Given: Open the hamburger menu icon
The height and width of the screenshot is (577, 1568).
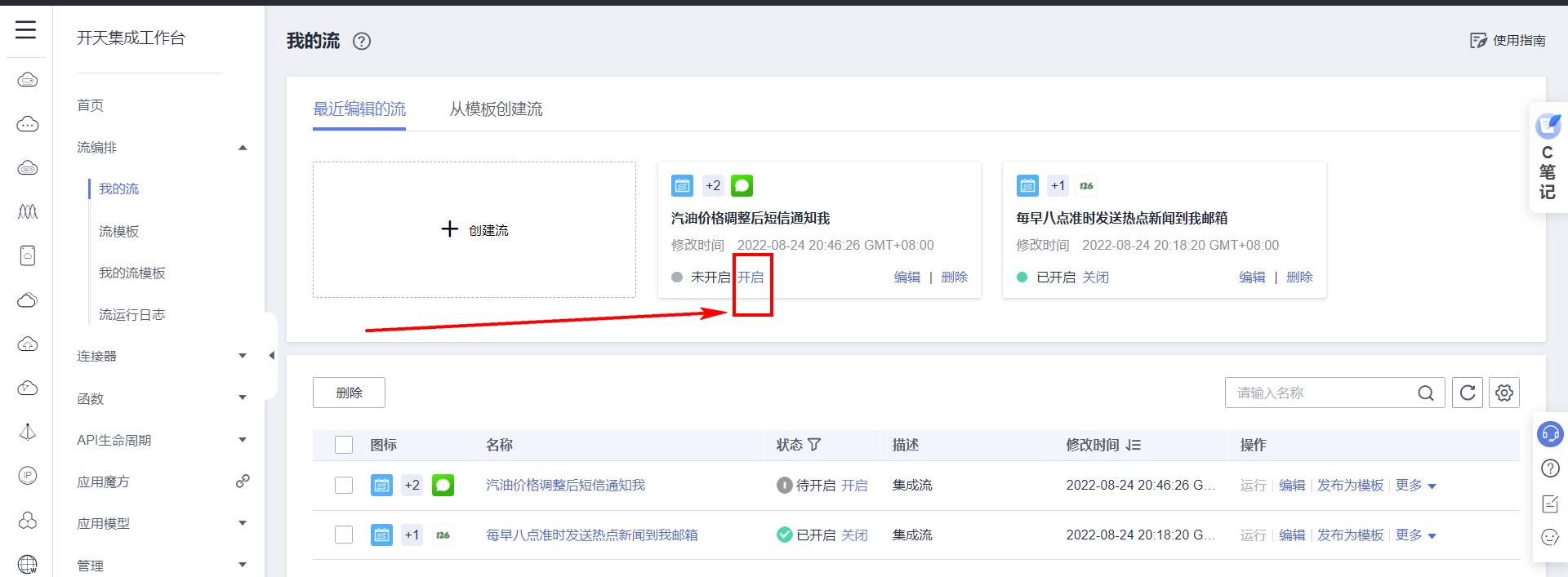Looking at the screenshot, I should coord(26,30).
